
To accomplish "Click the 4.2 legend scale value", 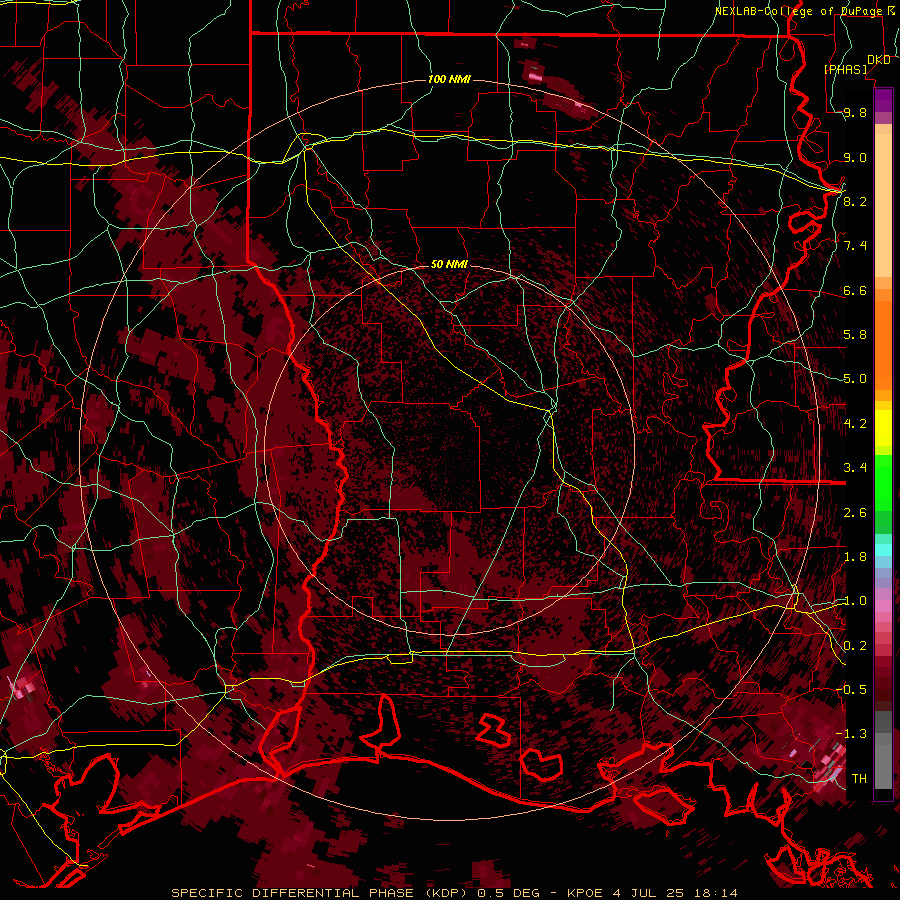I will pyautogui.click(x=855, y=424).
